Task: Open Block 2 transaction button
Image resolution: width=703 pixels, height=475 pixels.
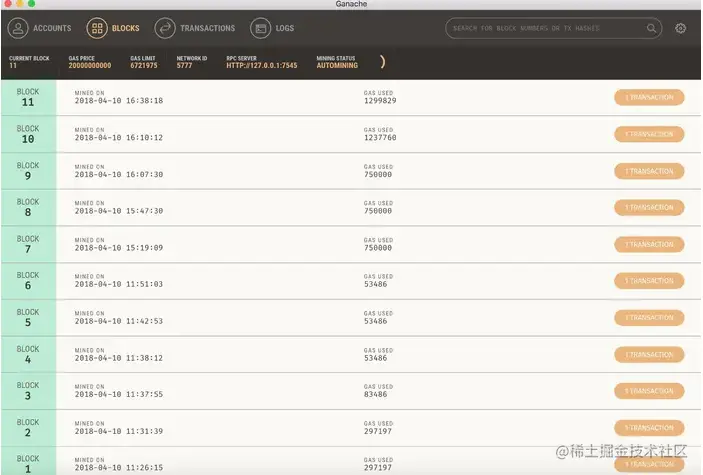Action: (x=649, y=428)
